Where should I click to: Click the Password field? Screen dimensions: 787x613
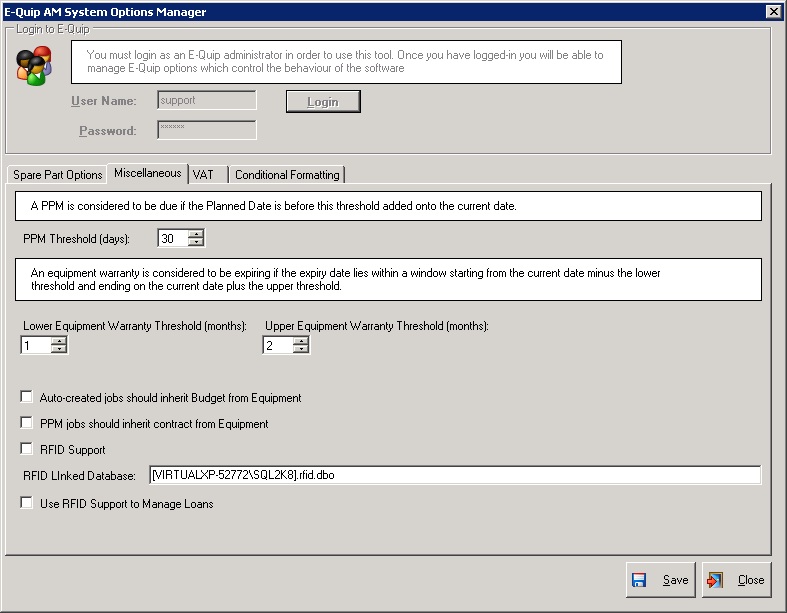point(207,130)
